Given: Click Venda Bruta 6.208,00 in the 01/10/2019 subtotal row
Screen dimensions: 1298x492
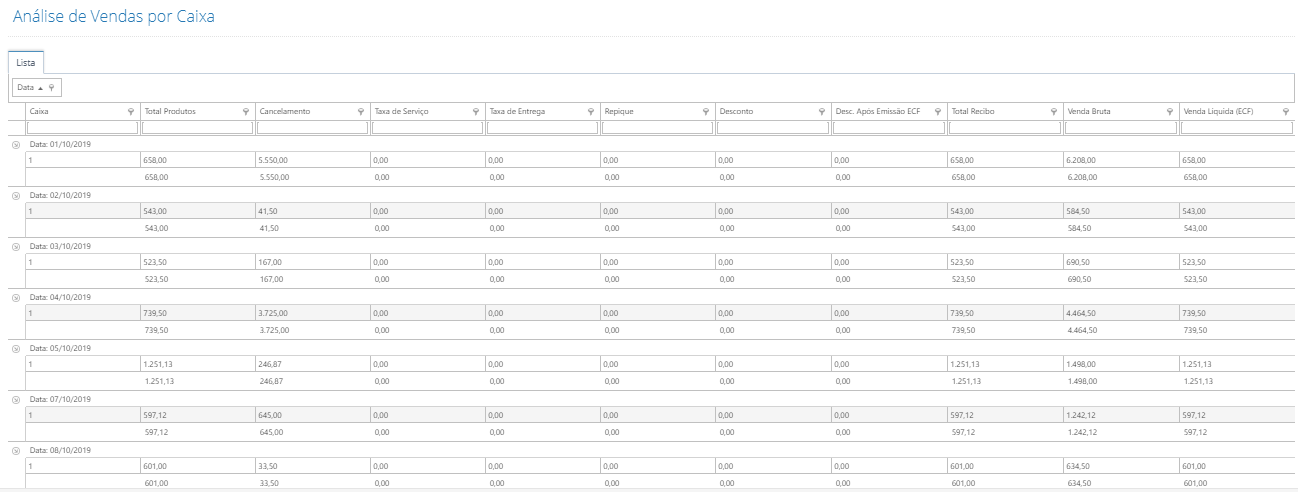Looking at the screenshot, I should pyautogui.click(x=1083, y=177).
